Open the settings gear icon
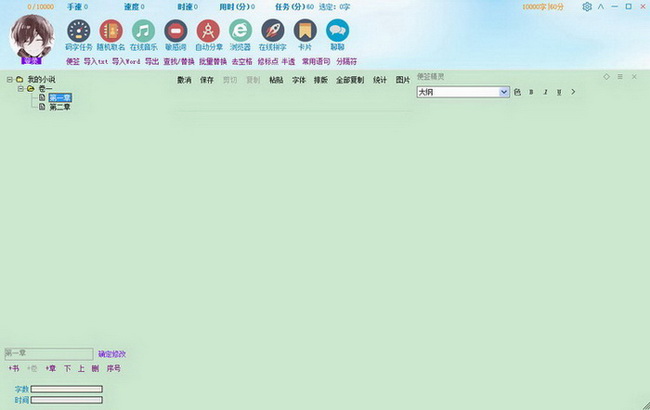This screenshot has width=650, height=410. pyautogui.click(x=587, y=7)
